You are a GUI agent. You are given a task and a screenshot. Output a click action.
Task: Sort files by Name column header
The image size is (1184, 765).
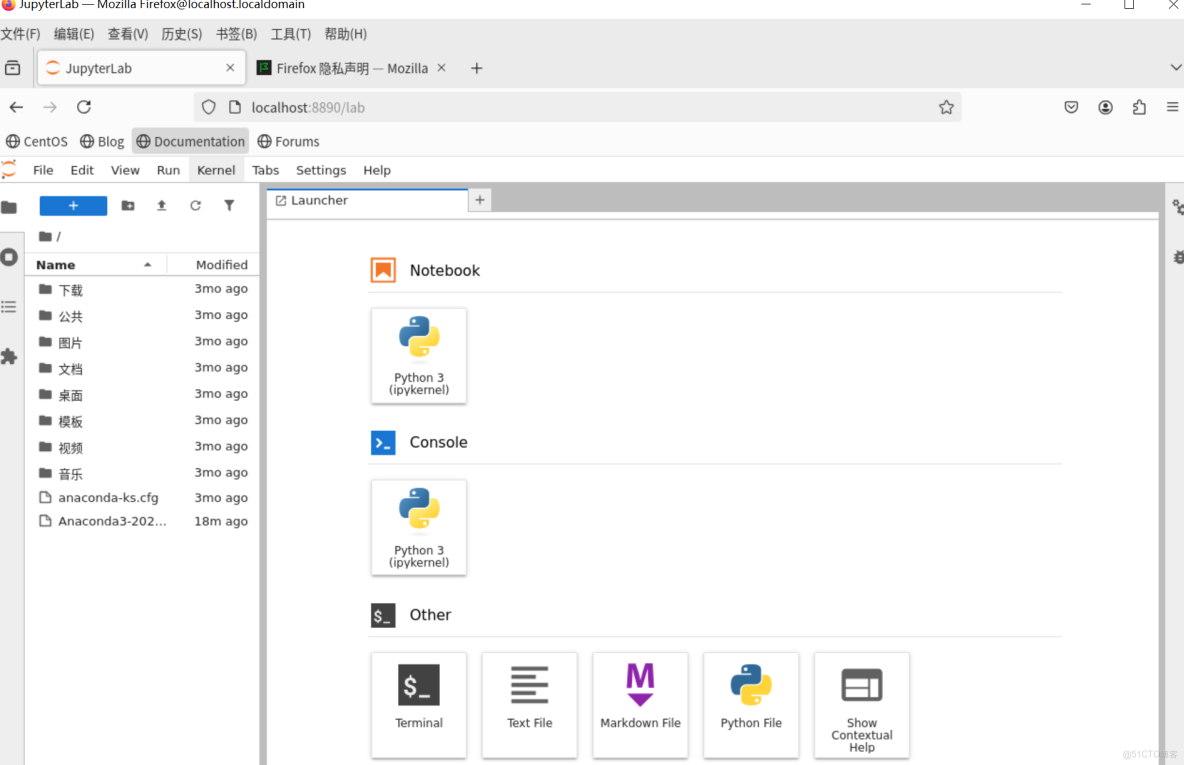tap(56, 265)
